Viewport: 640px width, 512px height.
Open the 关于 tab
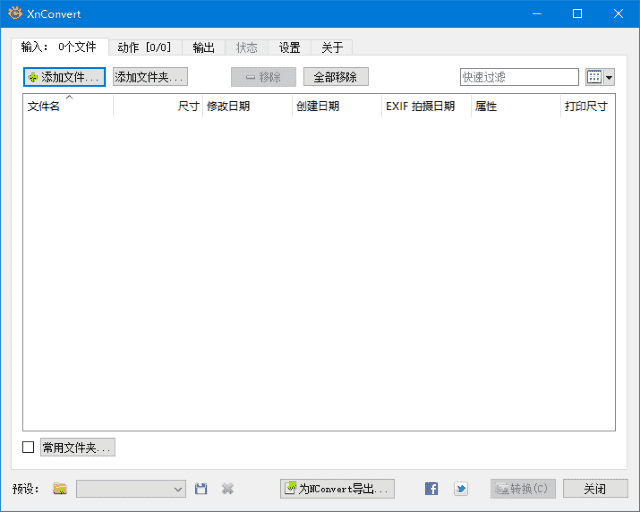point(332,47)
